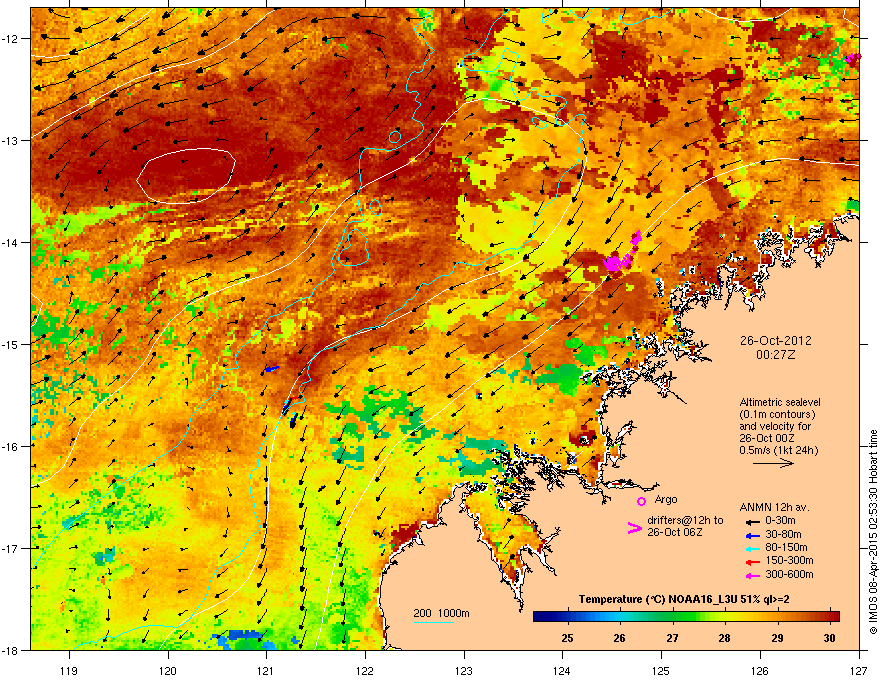Click the latitude axis label -14

click(x=11, y=242)
